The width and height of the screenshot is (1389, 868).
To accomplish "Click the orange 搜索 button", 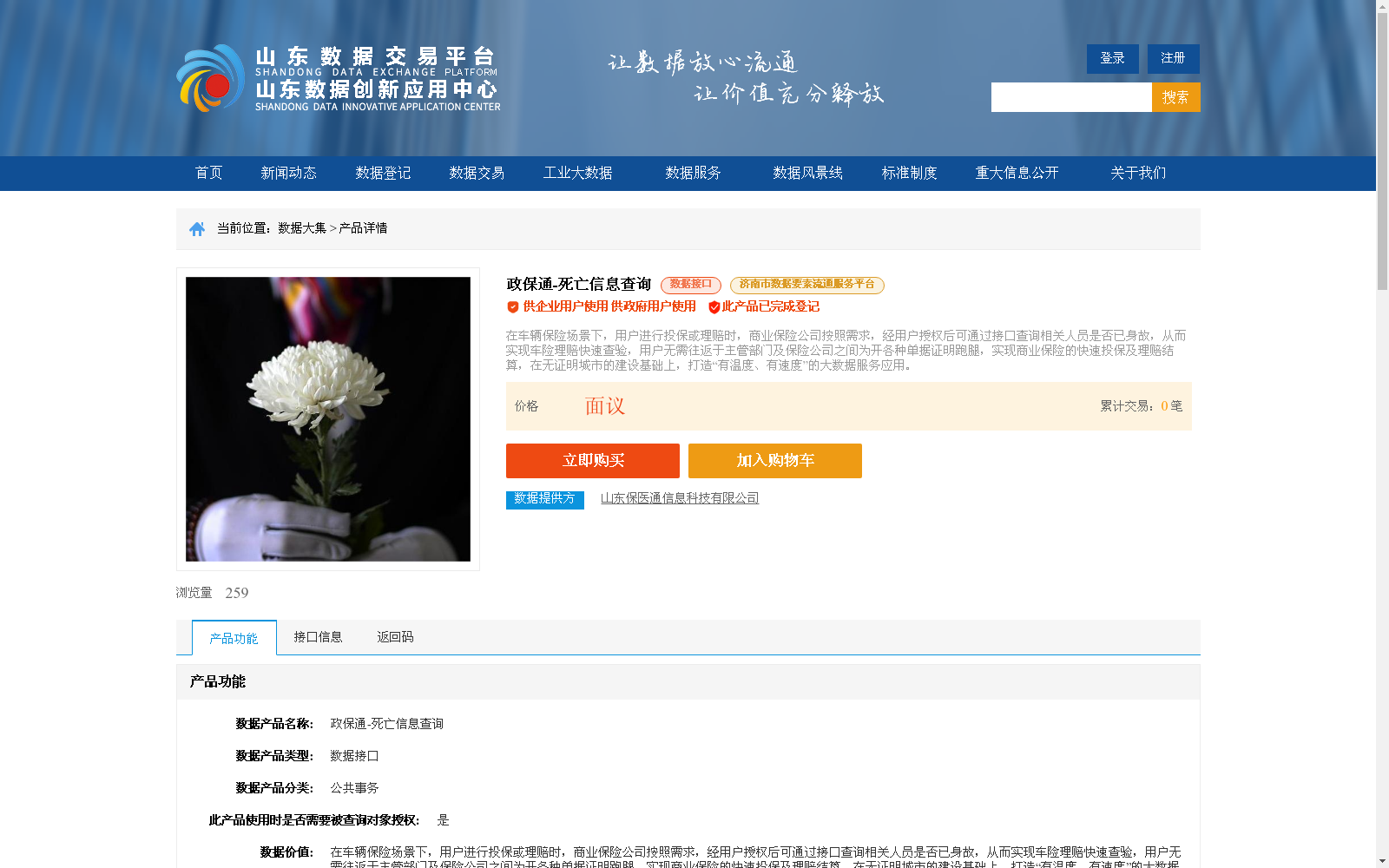I will click(x=1176, y=97).
